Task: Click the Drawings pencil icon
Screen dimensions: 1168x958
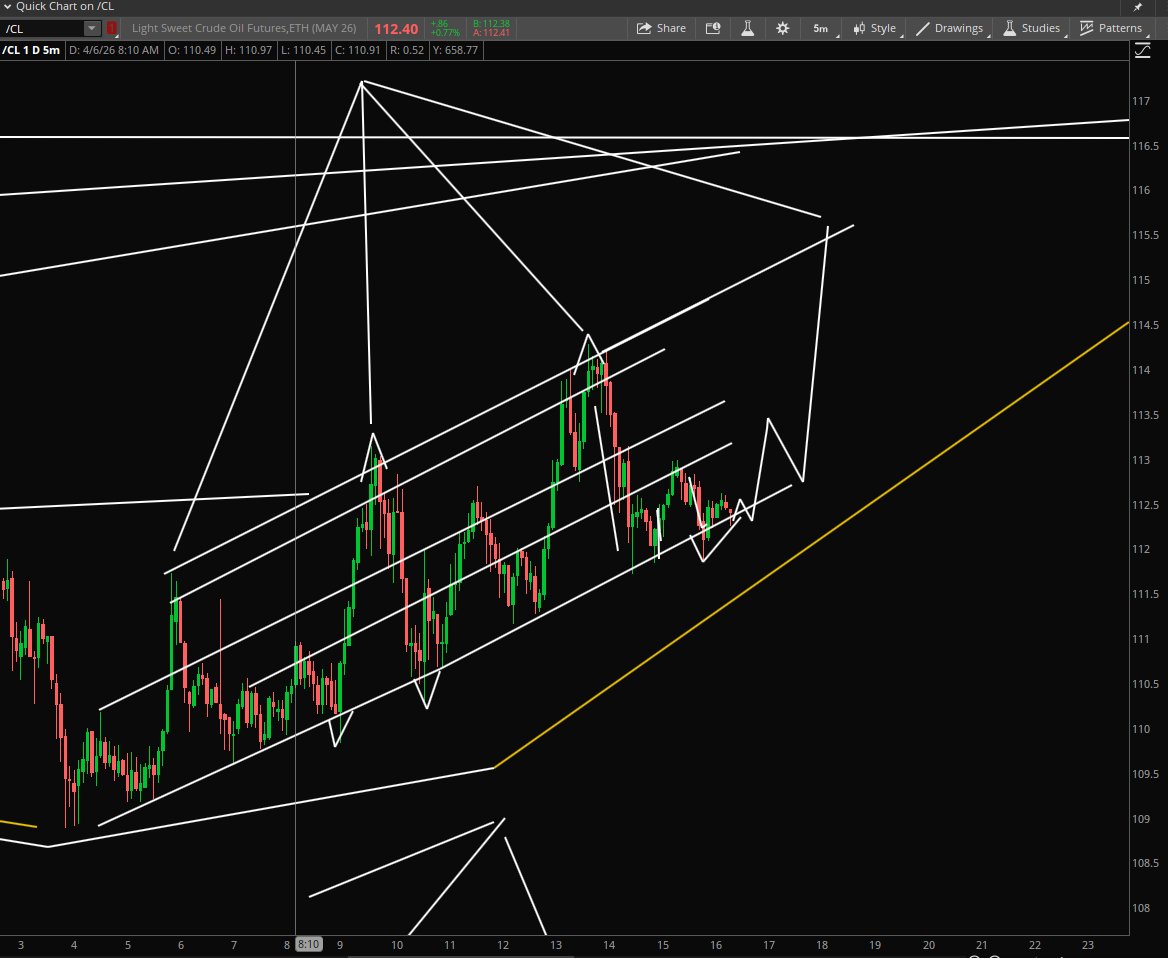Action: pyautogui.click(x=921, y=28)
